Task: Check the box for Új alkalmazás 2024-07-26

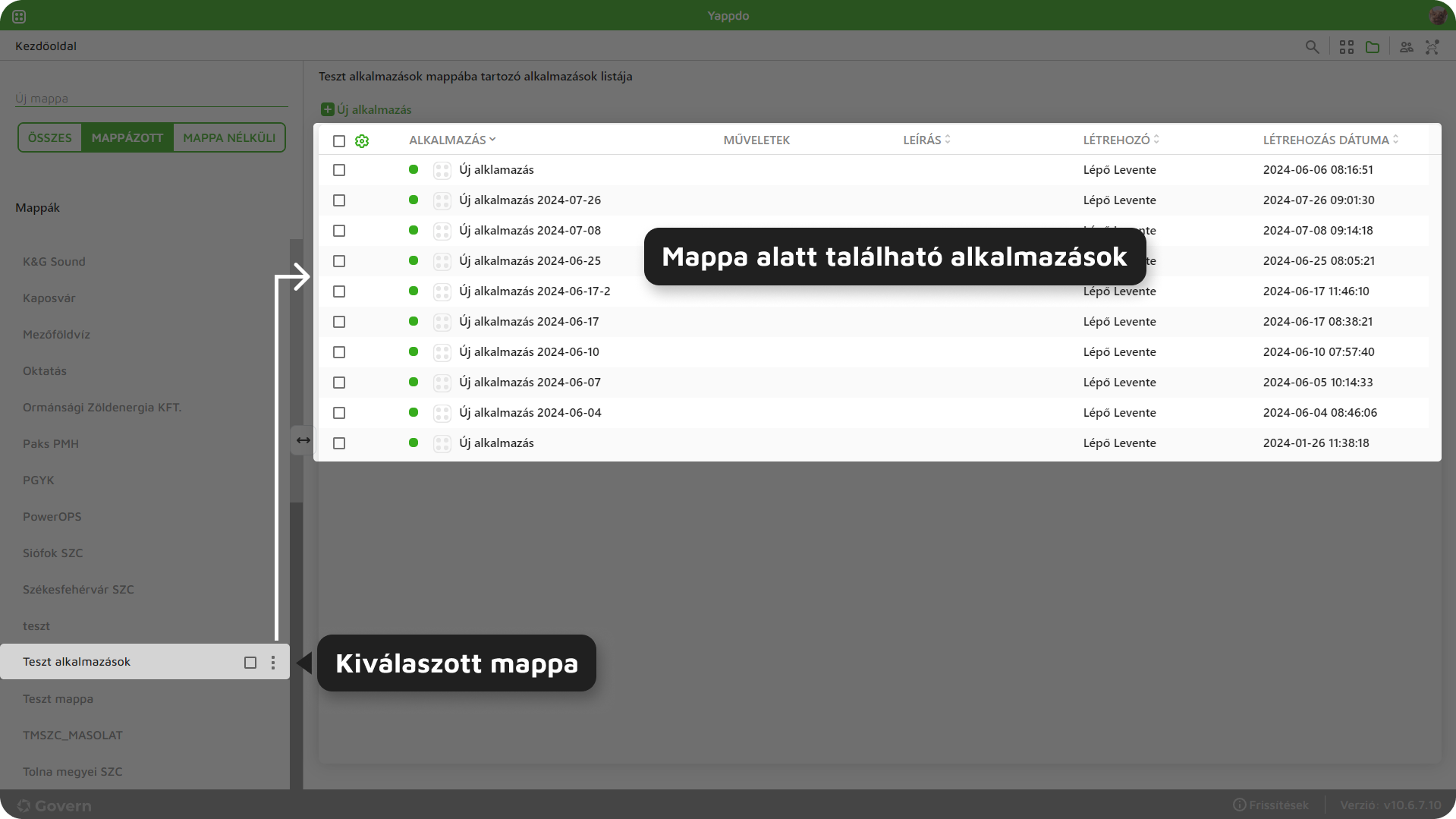Action: [x=339, y=200]
